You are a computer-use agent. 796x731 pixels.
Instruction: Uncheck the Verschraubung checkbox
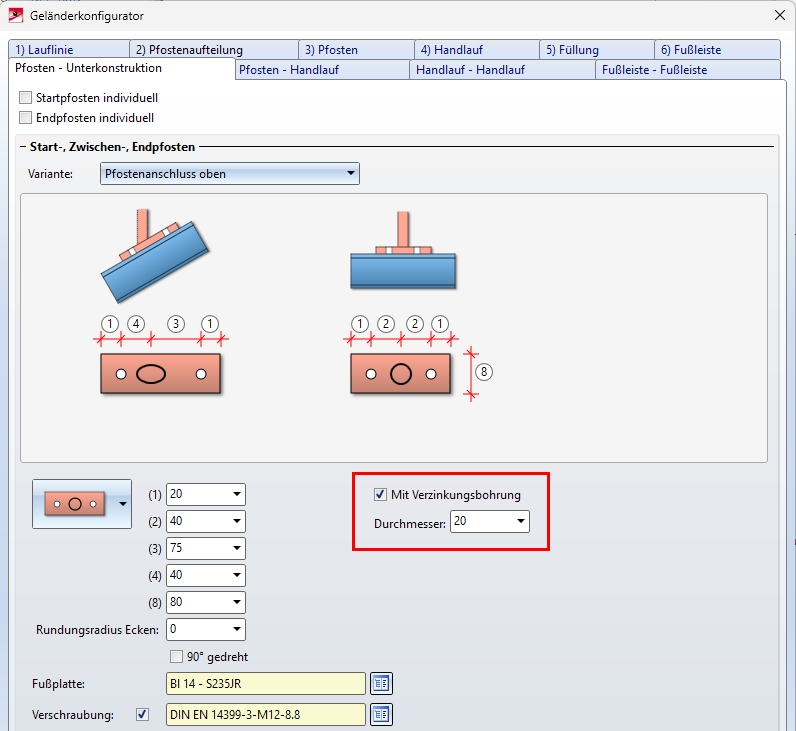143,715
